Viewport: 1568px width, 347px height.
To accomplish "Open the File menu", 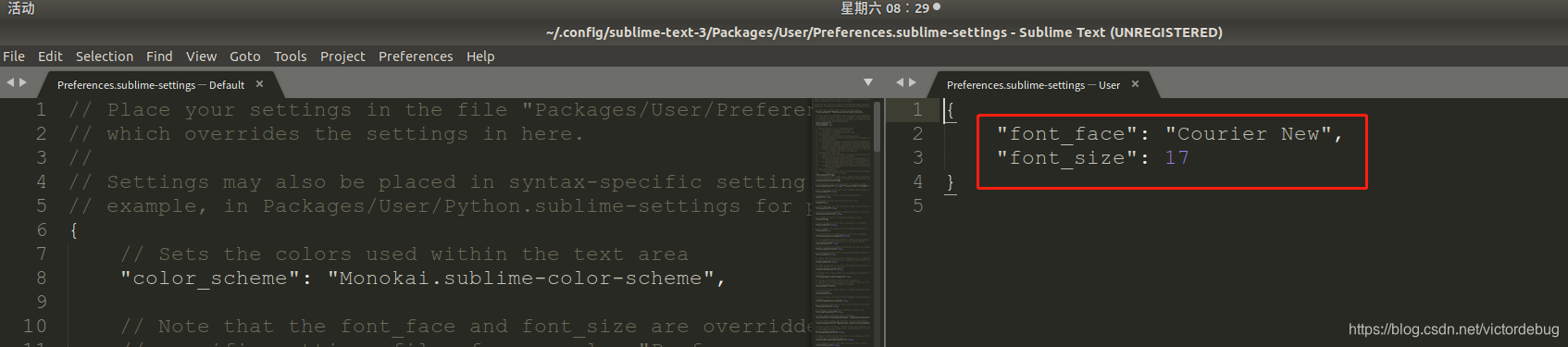I will 14,56.
